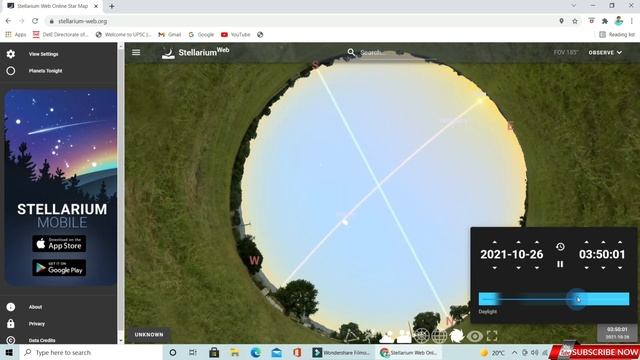Click the Windows Start button
Image resolution: width=640 pixels, height=360 pixels.
point(9,352)
